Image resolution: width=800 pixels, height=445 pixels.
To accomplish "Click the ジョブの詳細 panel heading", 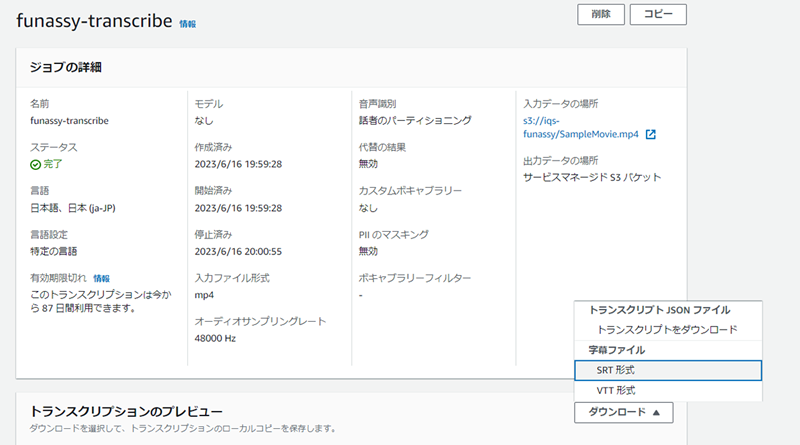I will coord(65,67).
